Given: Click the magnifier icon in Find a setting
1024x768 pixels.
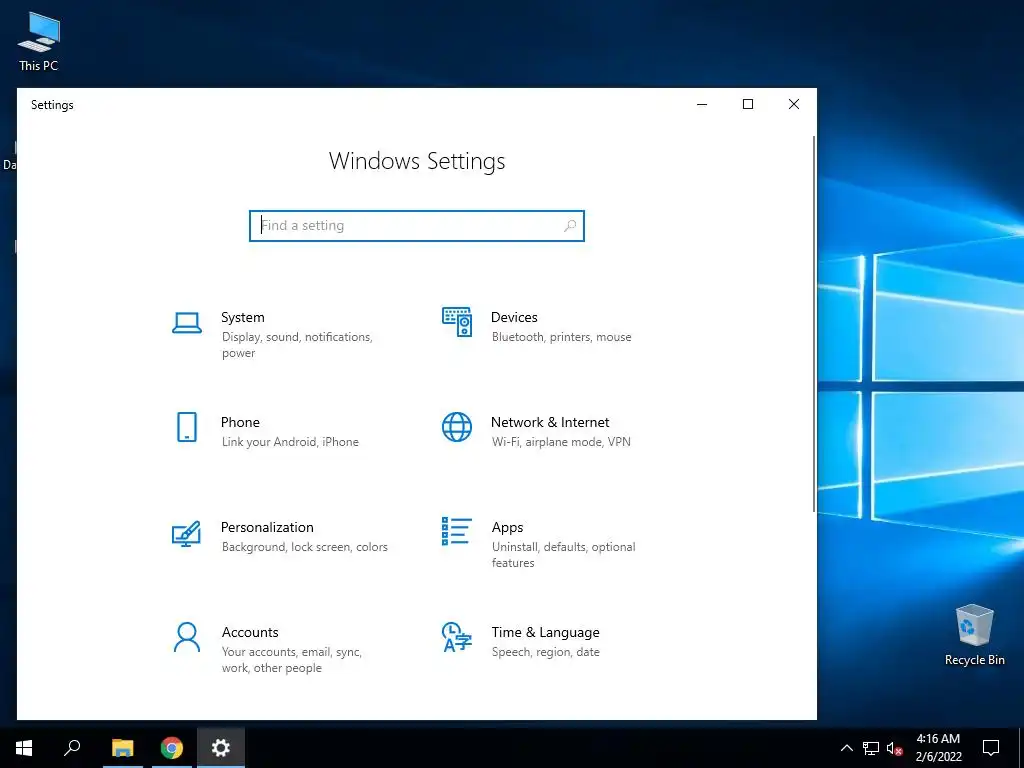Looking at the screenshot, I should click(569, 225).
